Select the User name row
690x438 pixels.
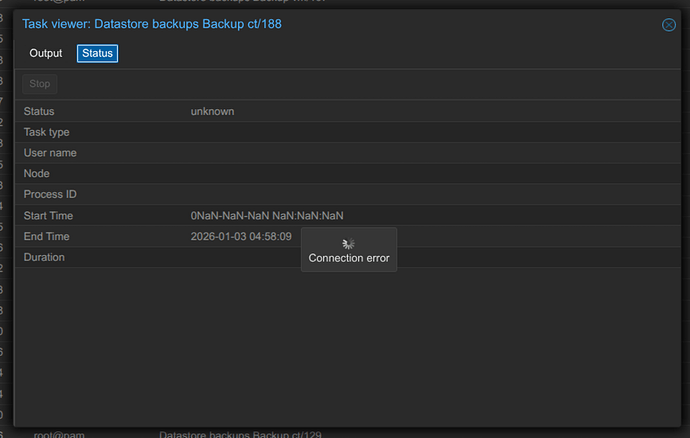(50, 153)
